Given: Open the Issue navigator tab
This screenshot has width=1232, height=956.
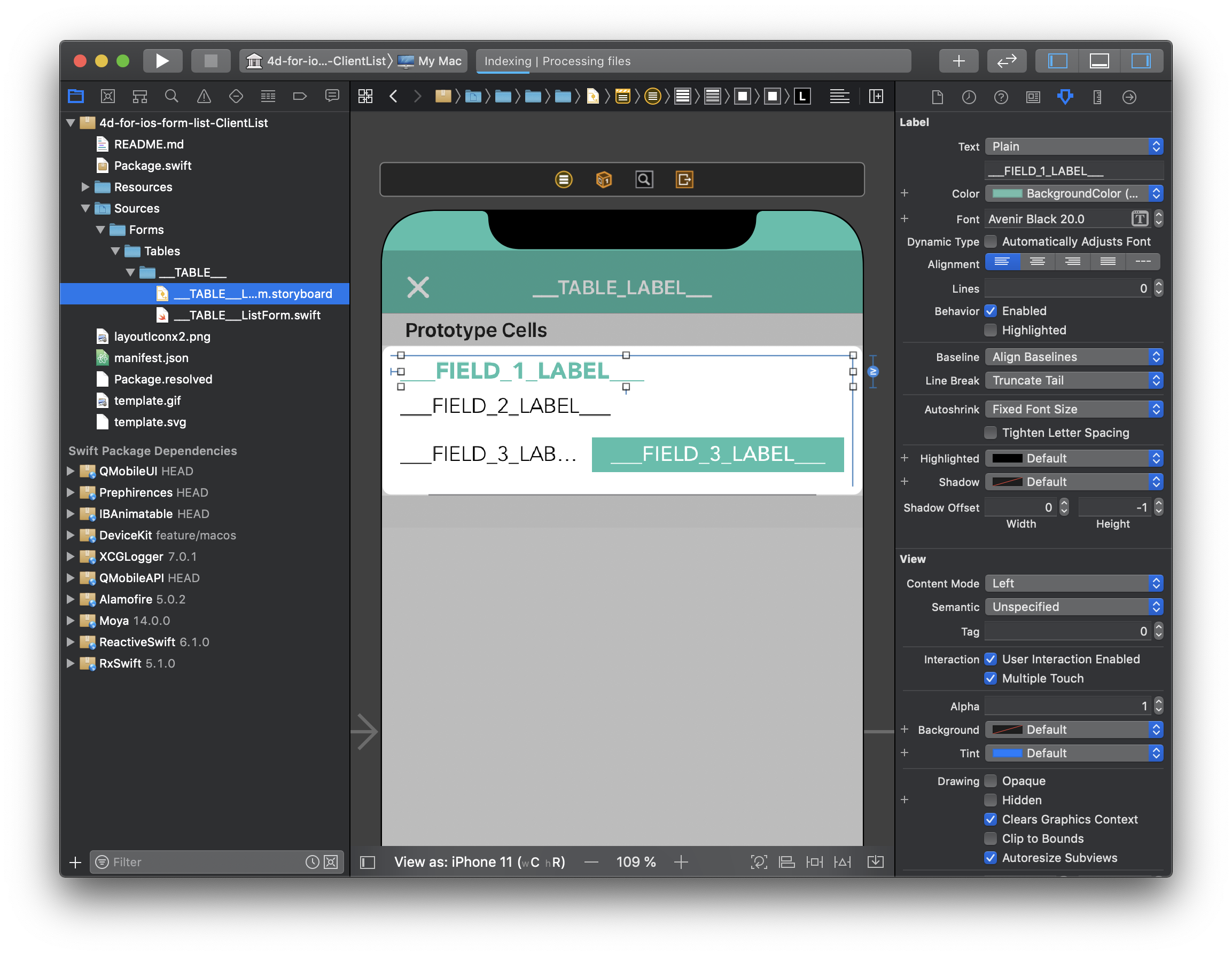Looking at the screenshot, I should click(204, 97).
